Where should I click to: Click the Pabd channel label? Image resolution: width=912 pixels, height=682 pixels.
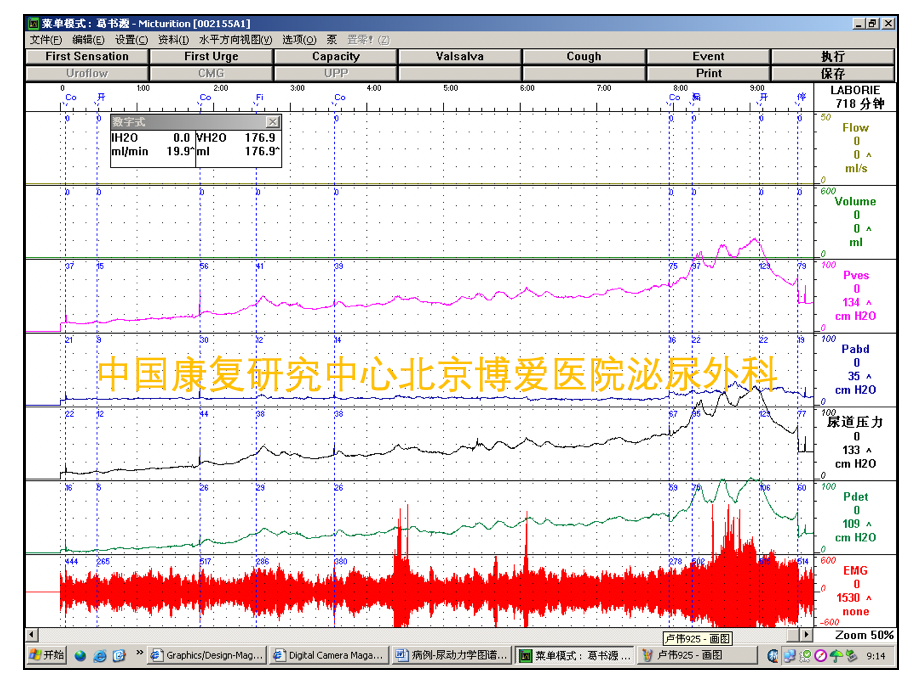pyautogui.click(x=856, y=349)
